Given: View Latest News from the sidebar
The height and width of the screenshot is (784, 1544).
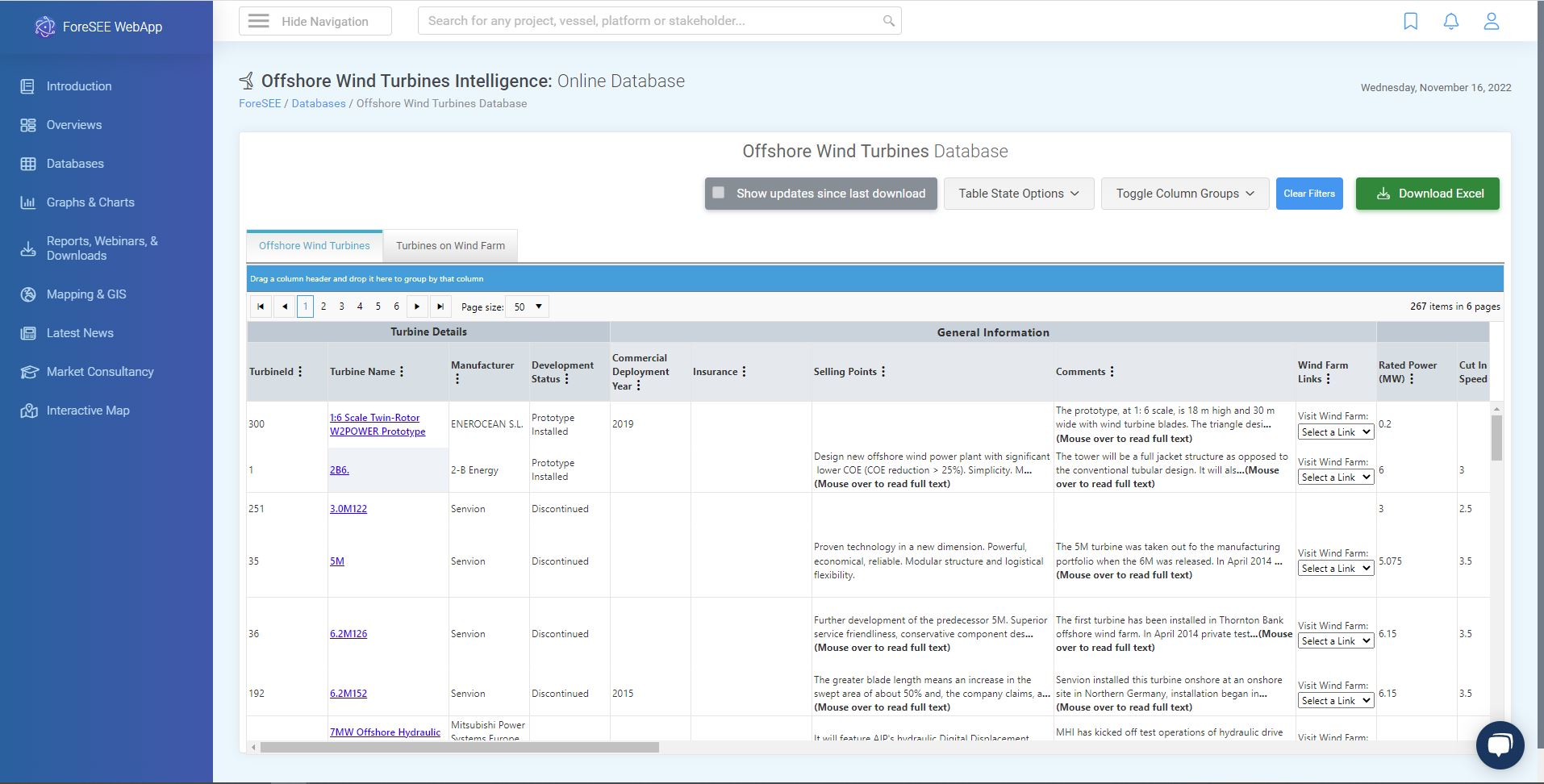Looking at the screenshot, I should pyautogui.click(x=80, y=332).
